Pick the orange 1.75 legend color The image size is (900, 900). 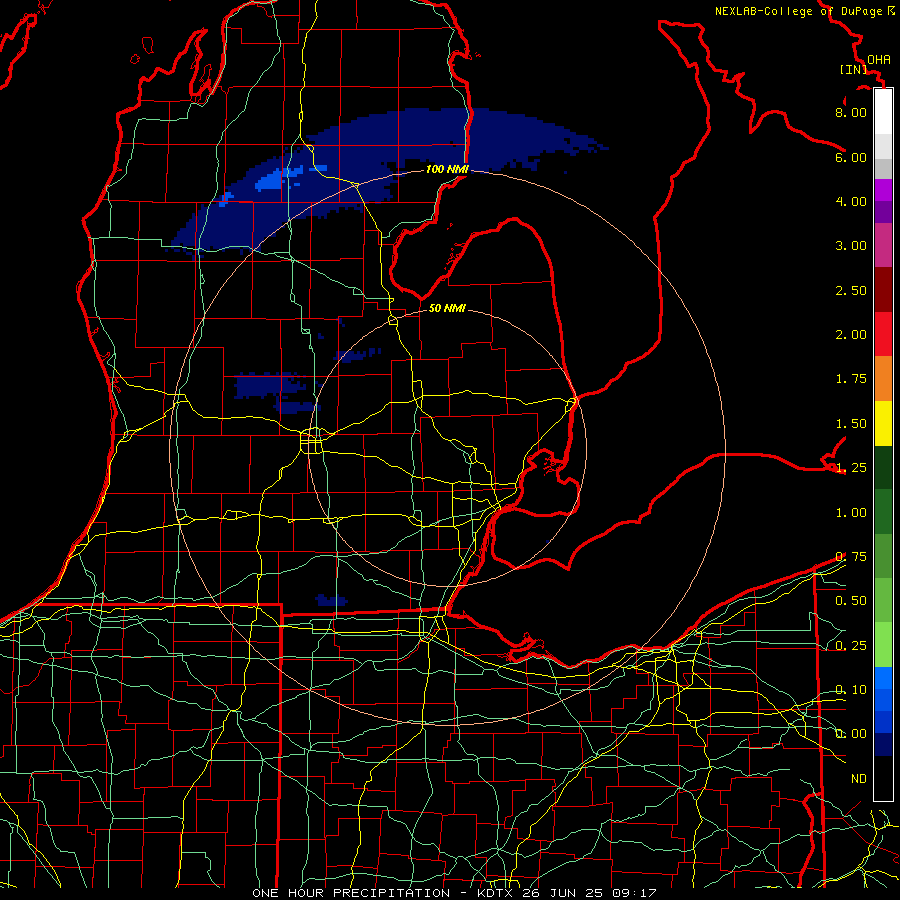(883, 378)
